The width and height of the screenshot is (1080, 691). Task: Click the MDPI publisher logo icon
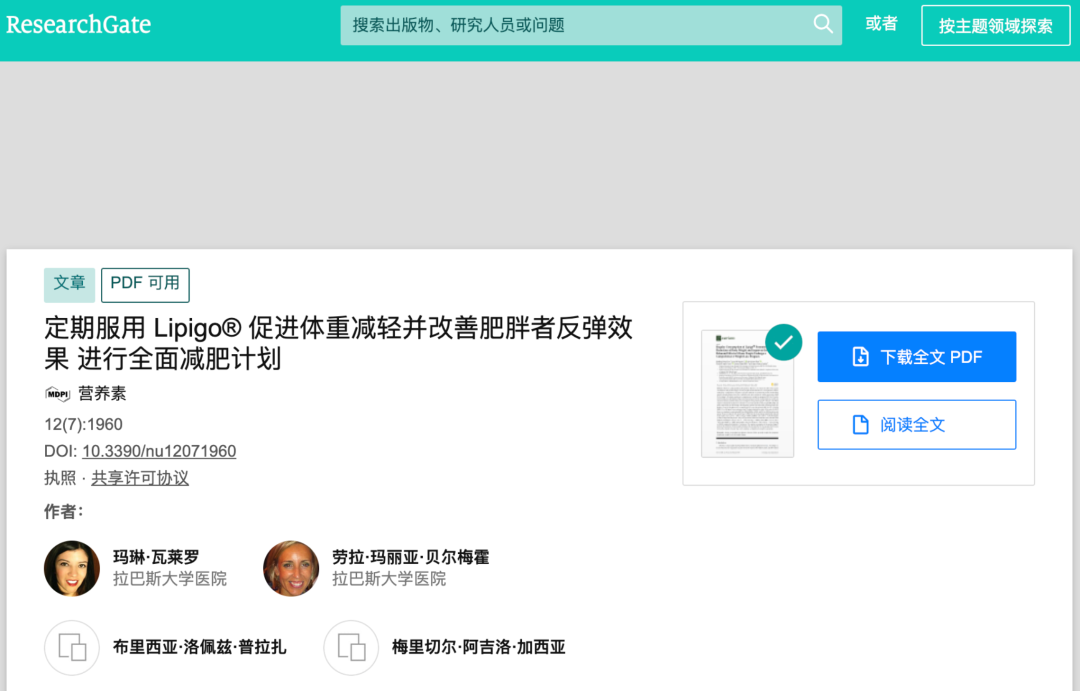(x=58, y=394)
